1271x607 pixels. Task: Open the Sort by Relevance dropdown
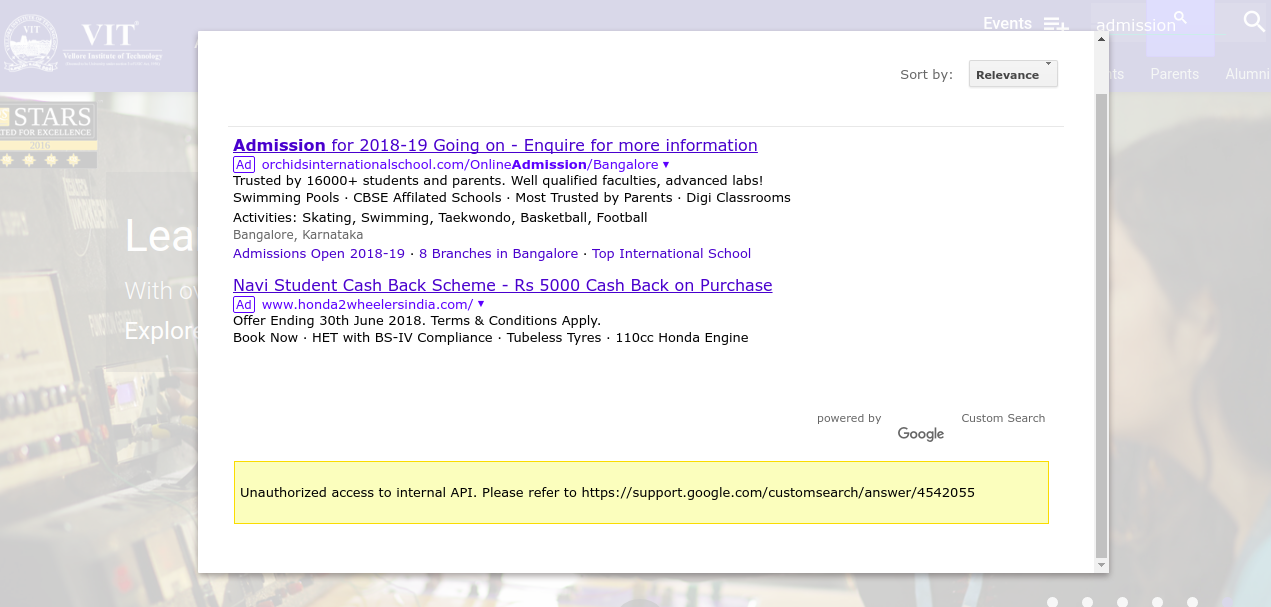click(x=1013, y=74)
